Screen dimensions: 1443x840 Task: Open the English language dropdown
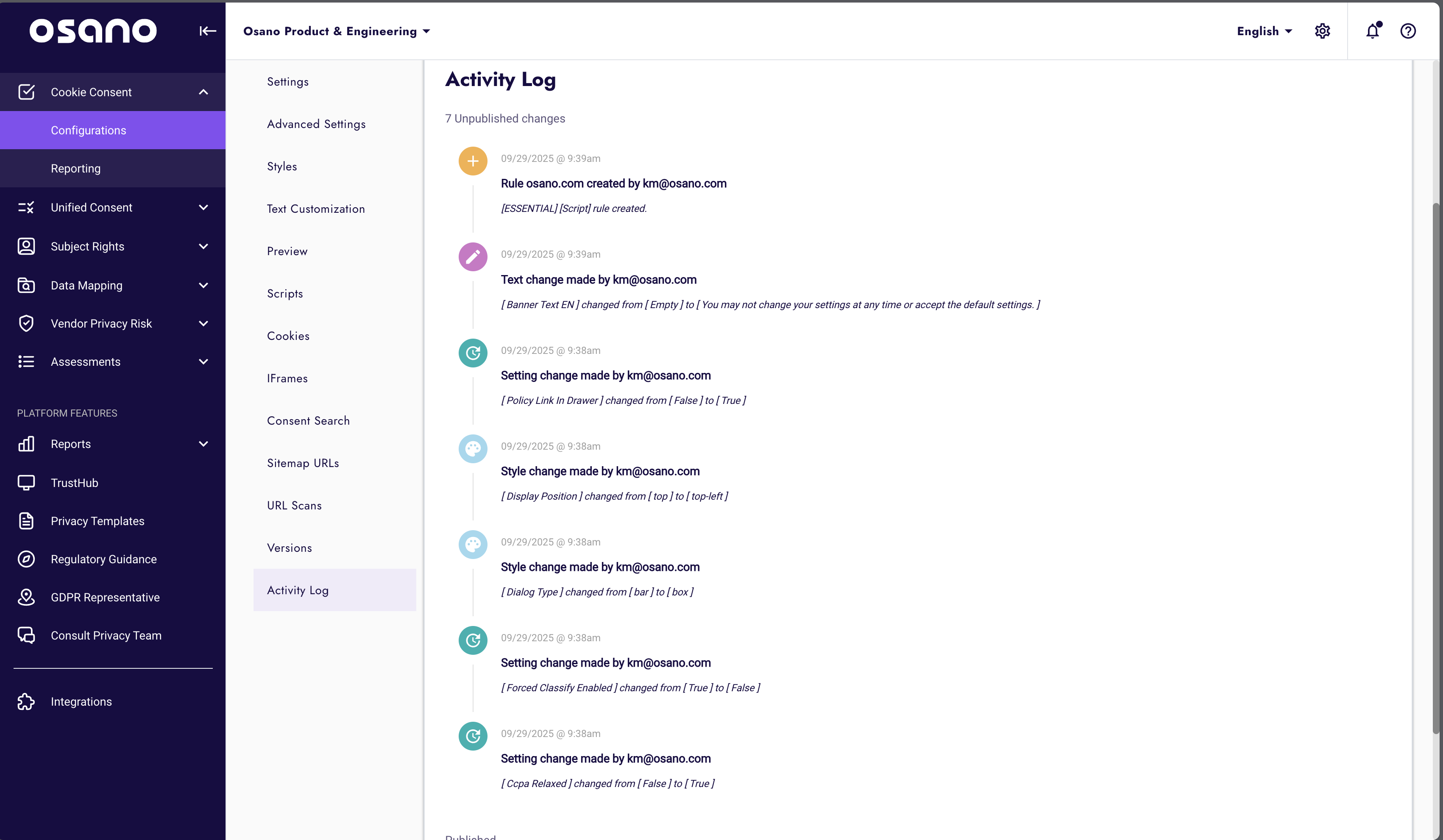click(1263, 31)
